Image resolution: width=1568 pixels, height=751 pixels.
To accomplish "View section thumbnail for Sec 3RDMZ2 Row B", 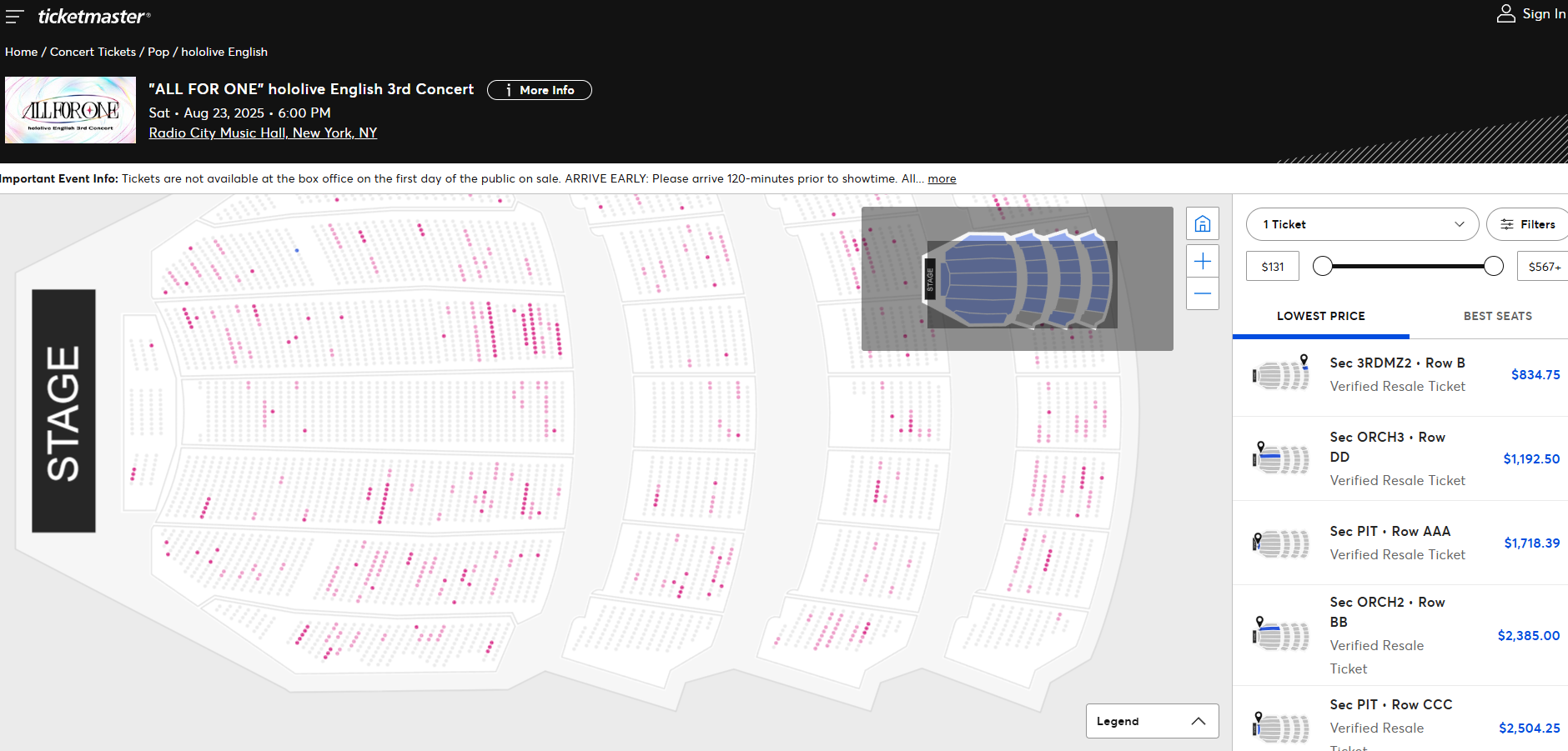I will pos(1282,374).
